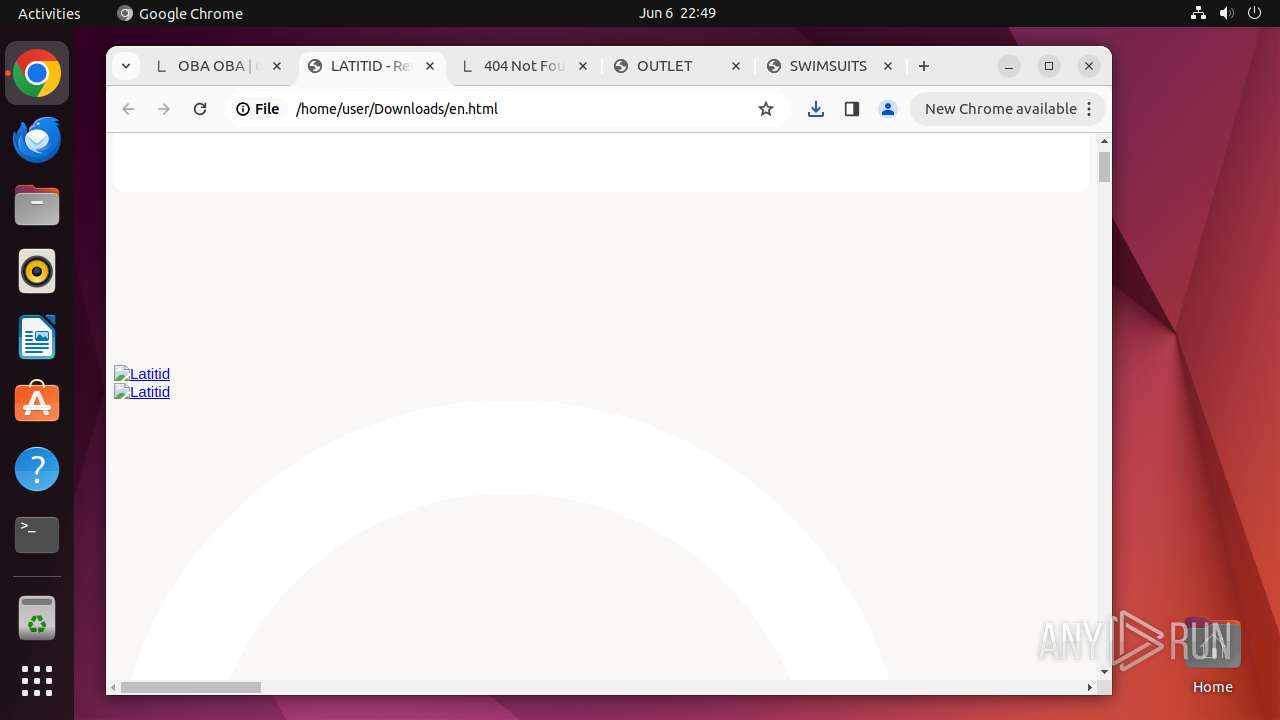Click the vertical scrollbar thumb
This screenshot has width=1280, height=720.
[x=1104, y=167]
